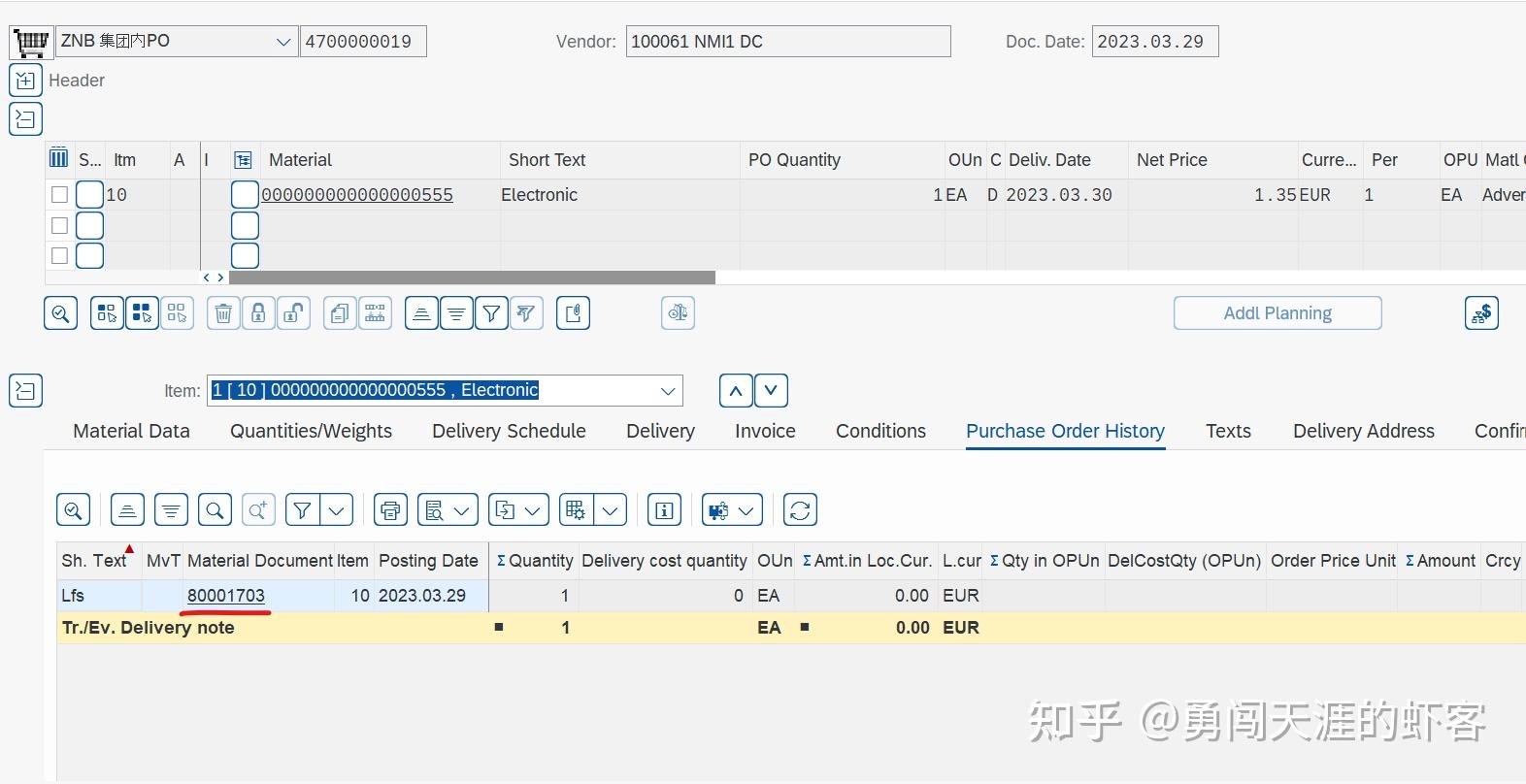This screenshot has height=784, width=1526.
Task: Click the delete item trash icon
Action: coord(223,313)
